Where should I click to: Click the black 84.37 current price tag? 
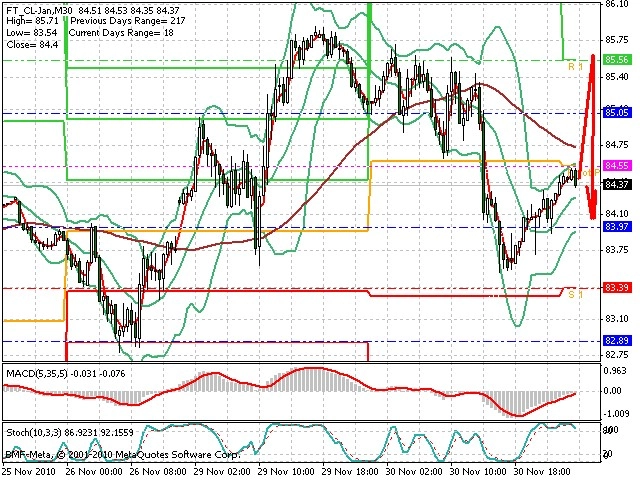pos(616,184)
